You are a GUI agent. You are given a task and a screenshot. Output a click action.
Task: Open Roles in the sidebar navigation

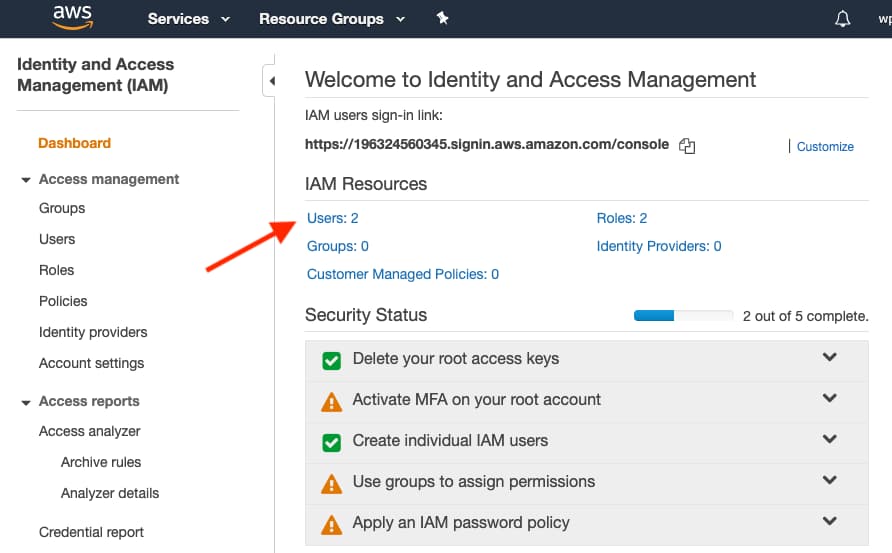56,270
